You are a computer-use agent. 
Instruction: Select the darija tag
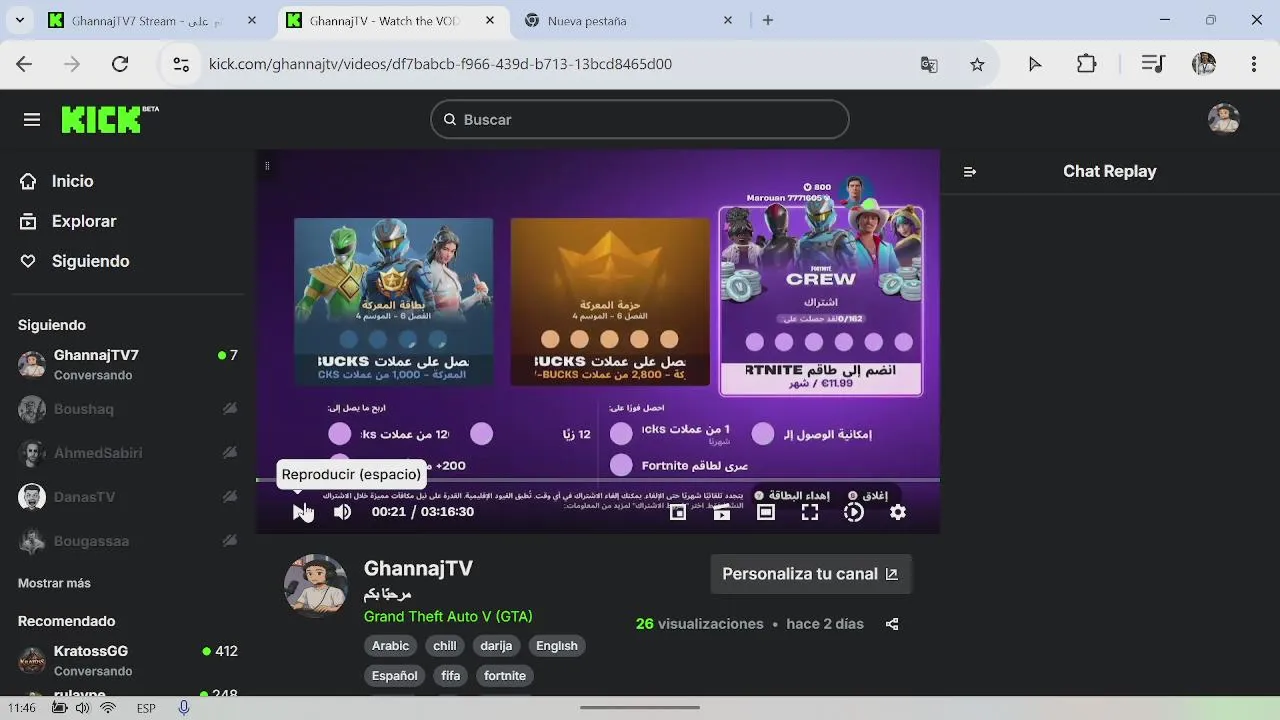point(496,646)
